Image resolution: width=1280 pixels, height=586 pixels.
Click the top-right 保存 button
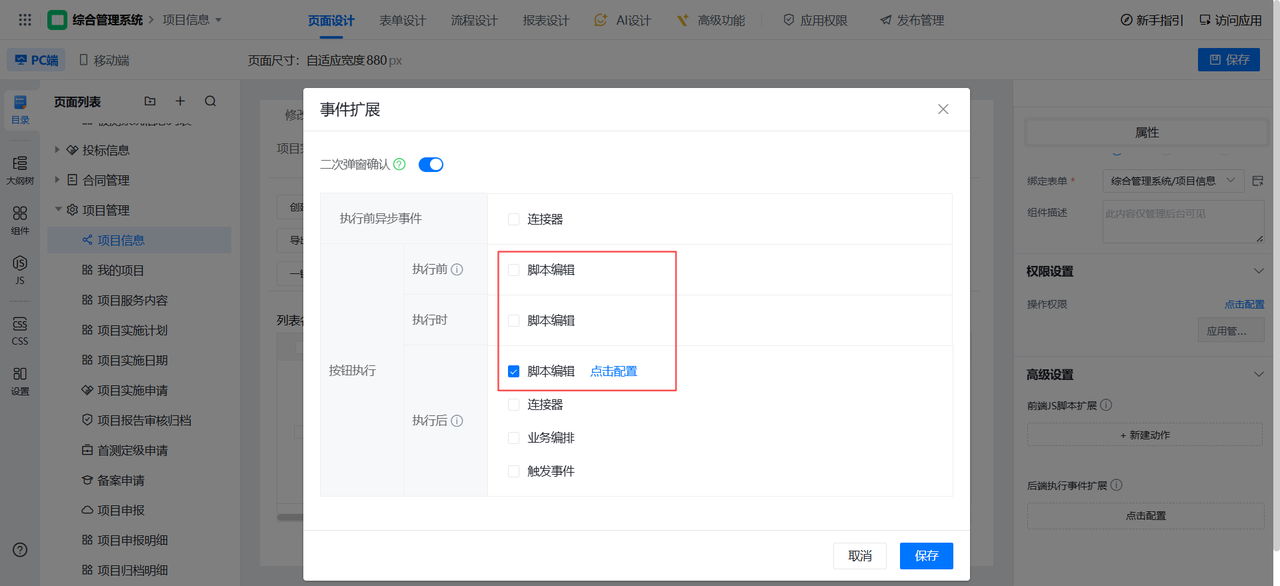[1229, 60]
